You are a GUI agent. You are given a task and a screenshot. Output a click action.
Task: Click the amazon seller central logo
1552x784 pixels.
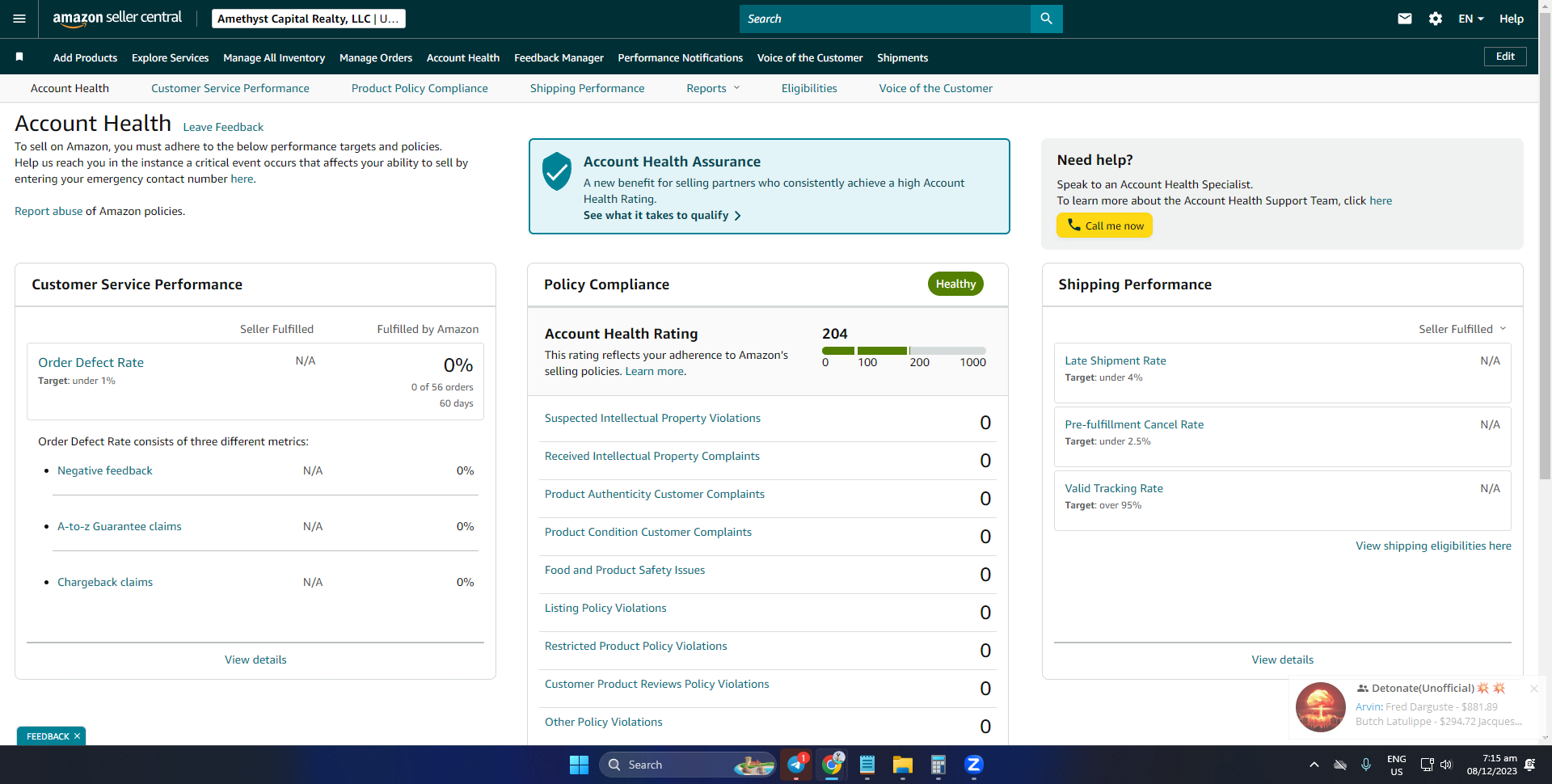click(117, 19)
